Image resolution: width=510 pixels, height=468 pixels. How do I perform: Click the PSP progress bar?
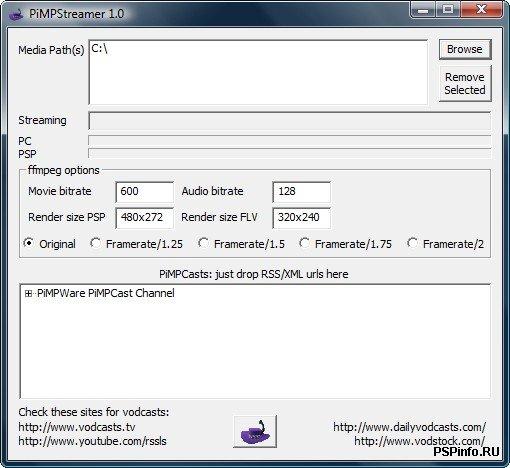[x=289, y=153]
